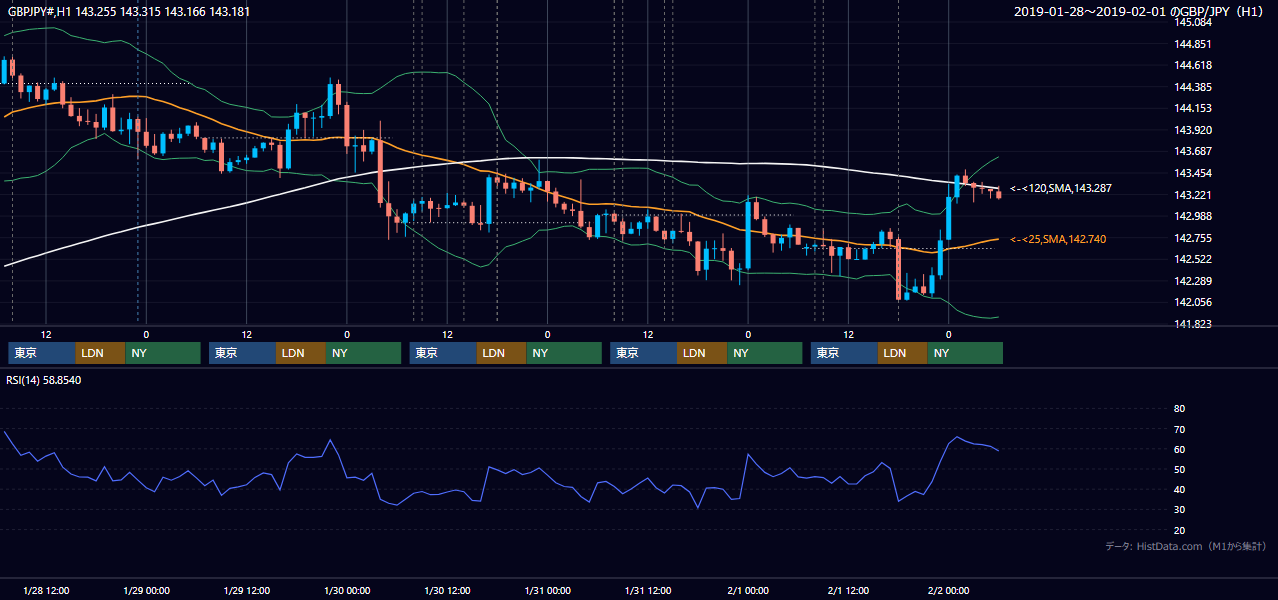The image size is (1278, 600).
Task: Select the 1/30 00:00 time label
Action: point(347,591)
